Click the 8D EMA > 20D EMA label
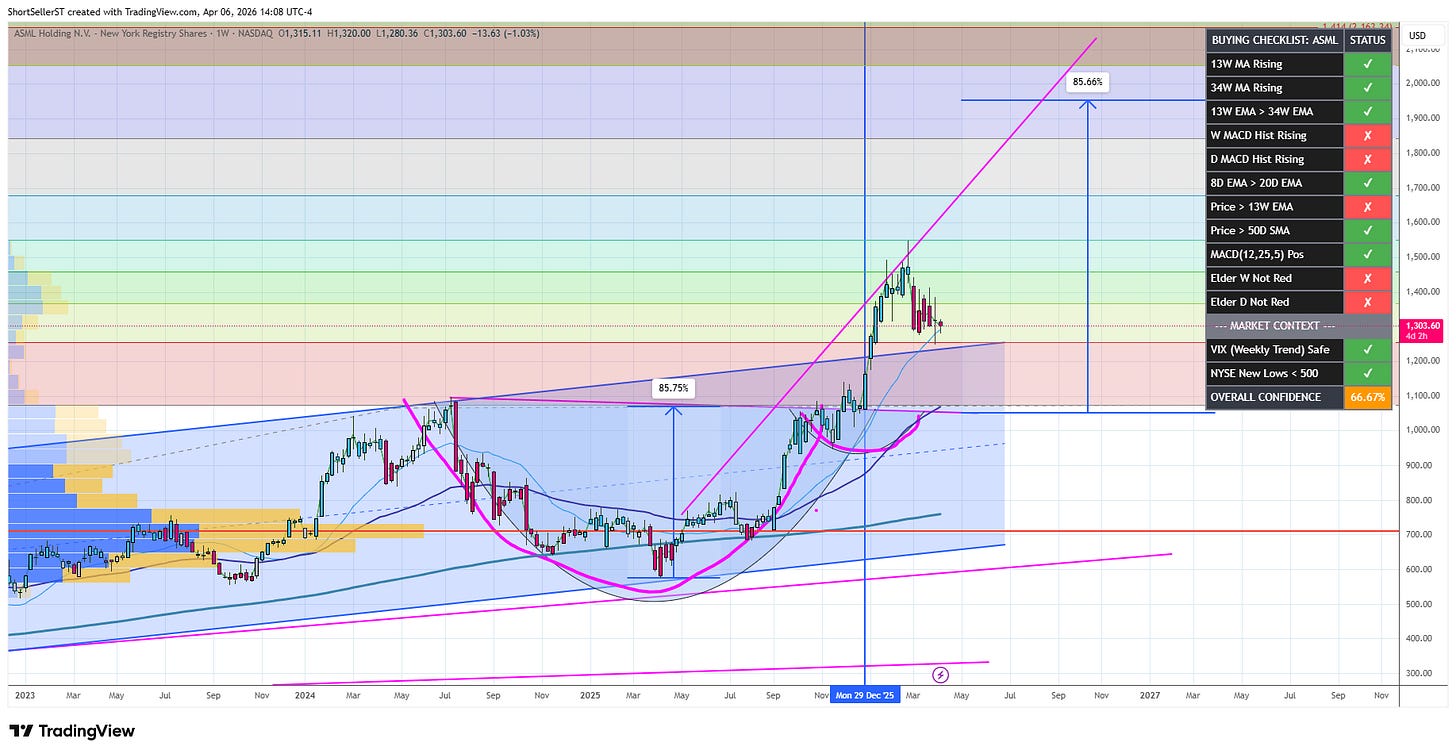The image size is (1456, 755). pos(1255,183)
